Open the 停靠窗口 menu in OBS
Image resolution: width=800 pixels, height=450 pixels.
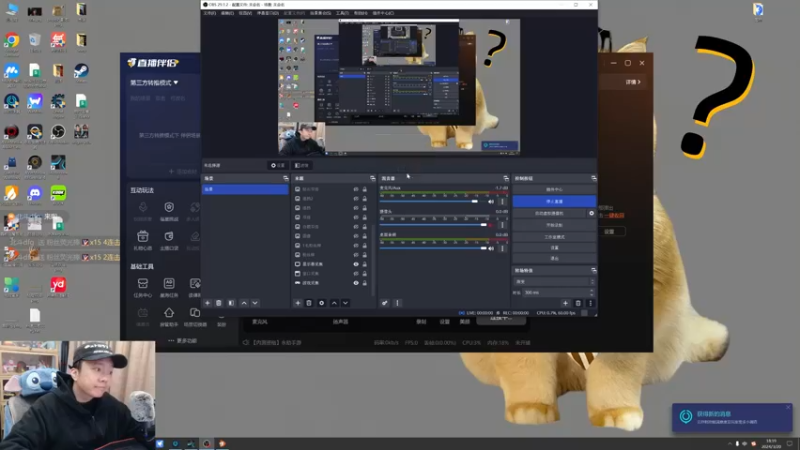coord(268,13)
